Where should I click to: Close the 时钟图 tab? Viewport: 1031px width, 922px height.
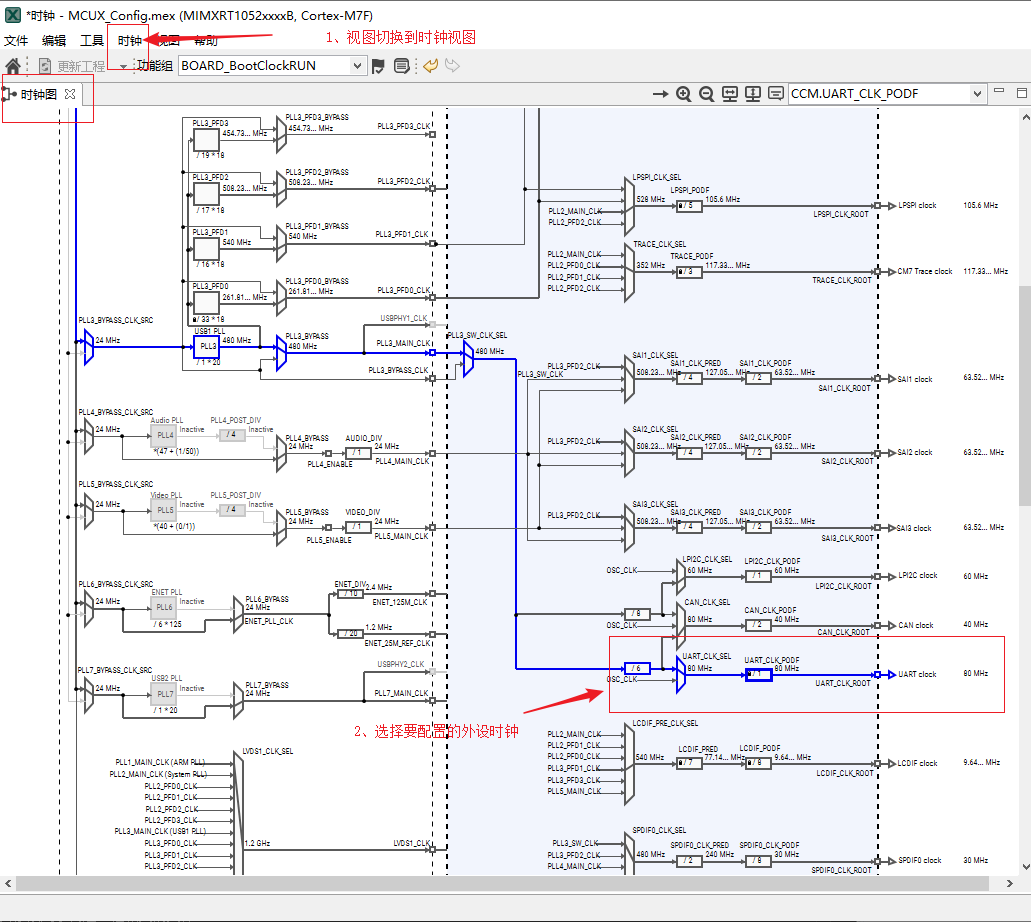[x=70, y=93]
